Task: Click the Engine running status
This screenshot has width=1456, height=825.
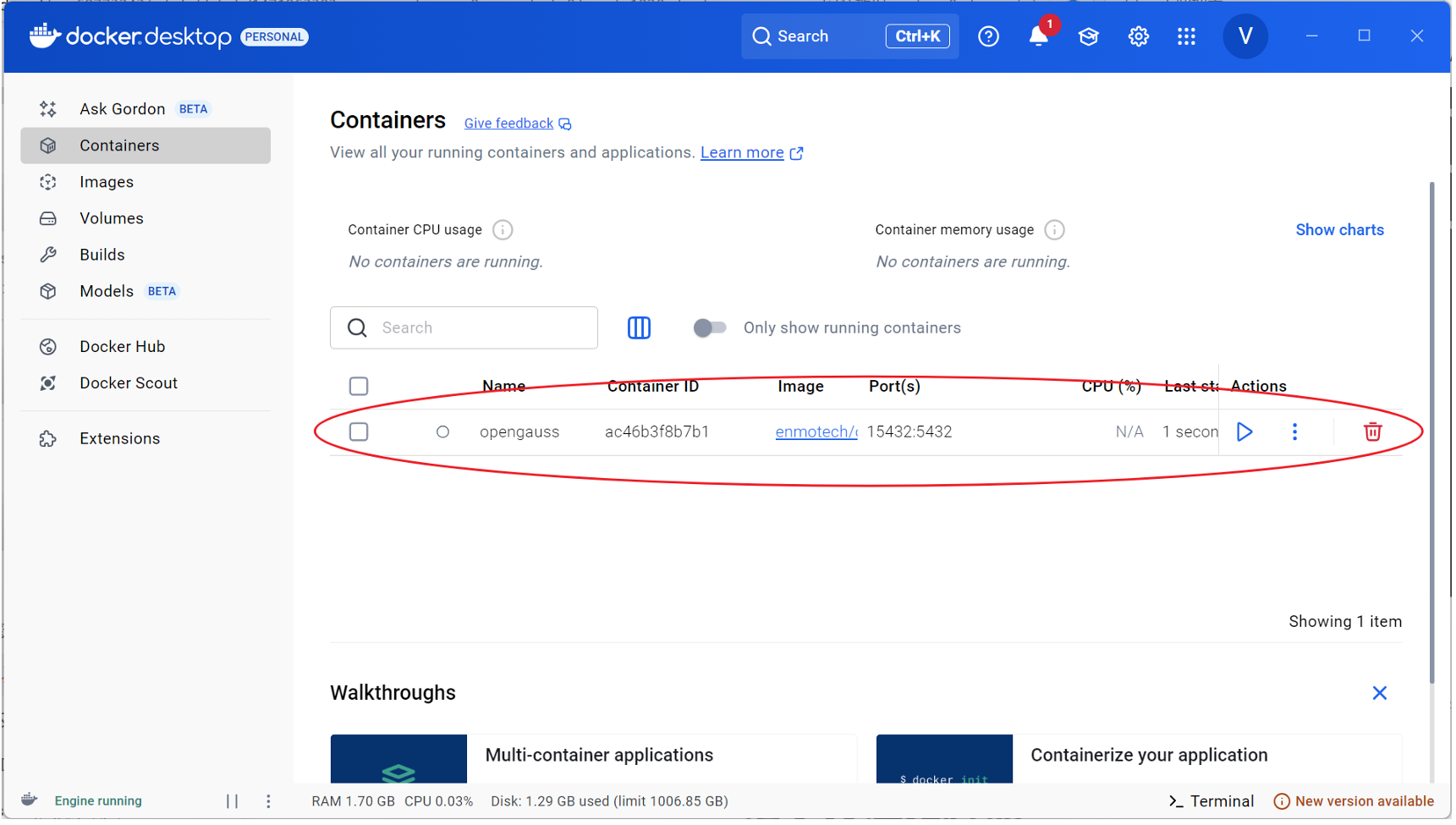Action: [x=98, y=801]
